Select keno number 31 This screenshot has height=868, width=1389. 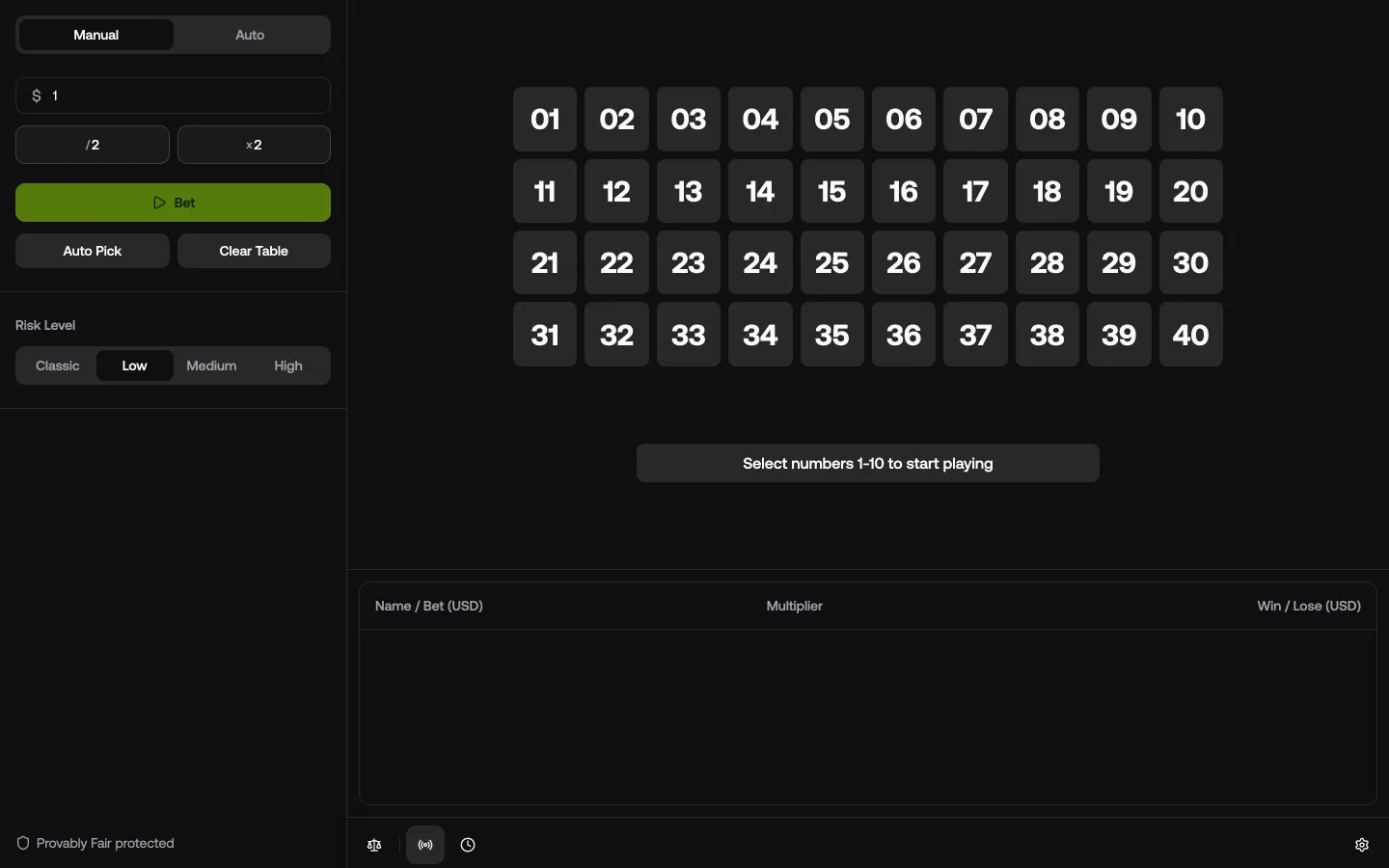545,335
